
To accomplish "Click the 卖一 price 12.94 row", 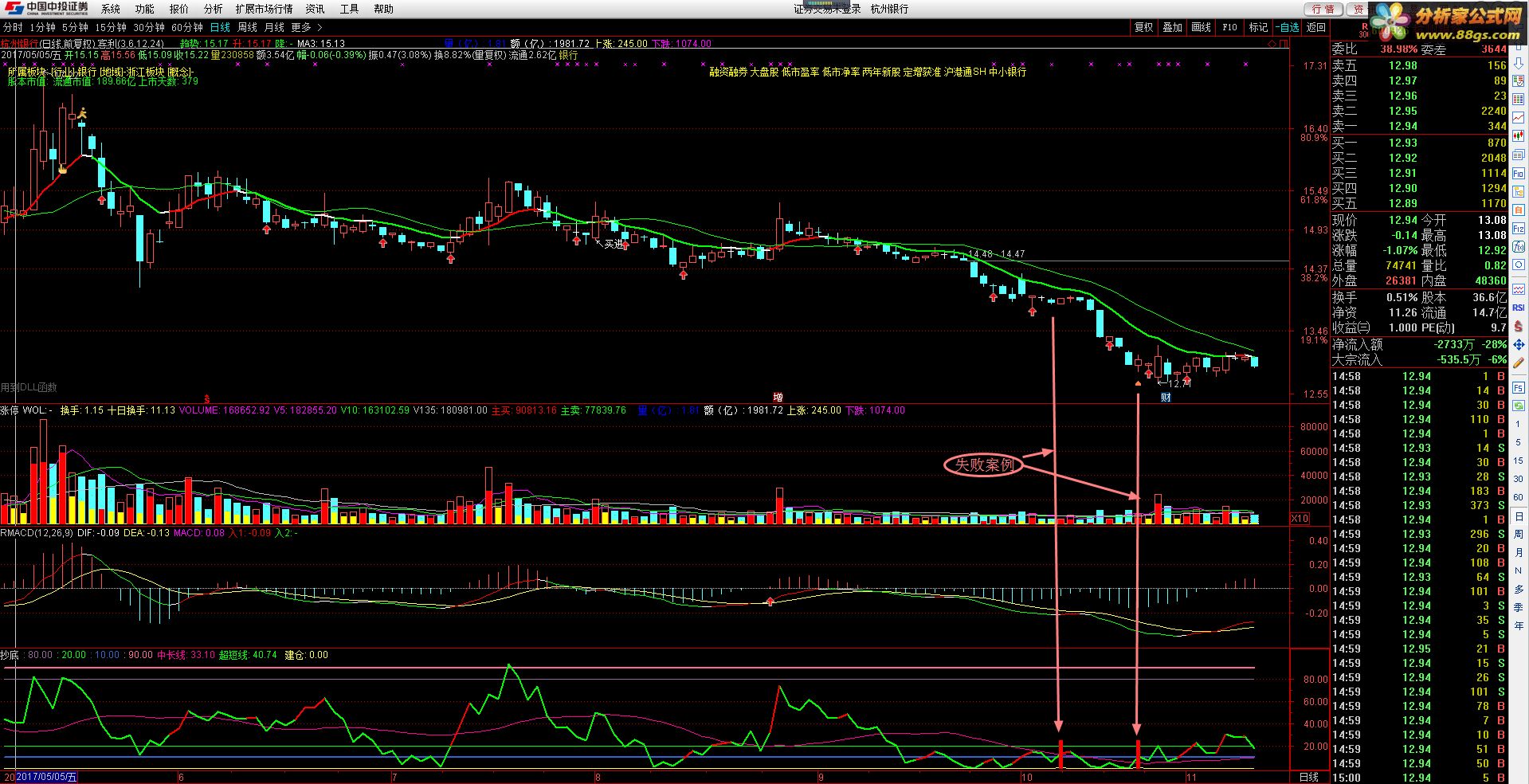I will (x=1419, y=126).
